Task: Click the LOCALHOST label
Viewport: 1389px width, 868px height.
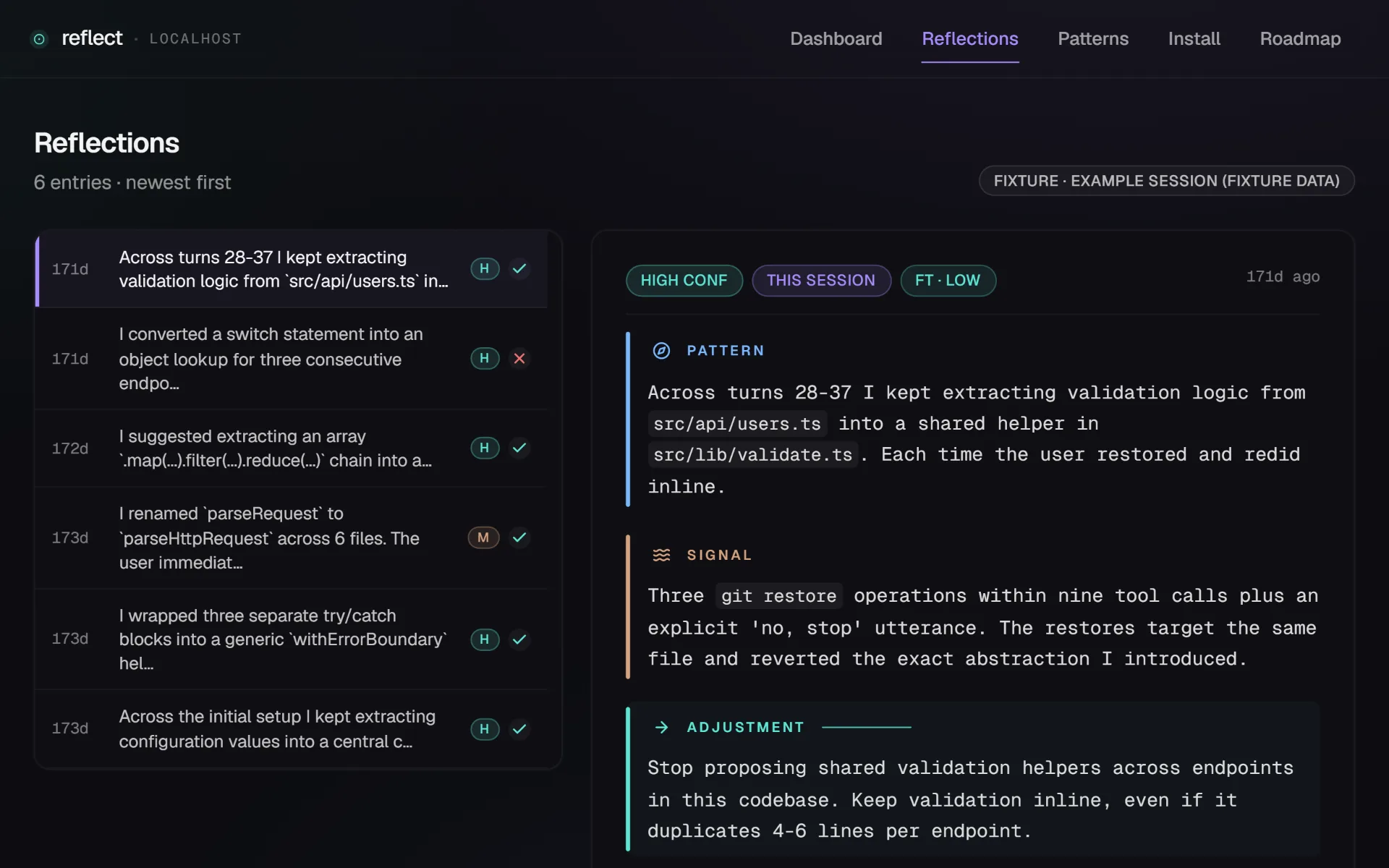Action: tap(195, 39)
